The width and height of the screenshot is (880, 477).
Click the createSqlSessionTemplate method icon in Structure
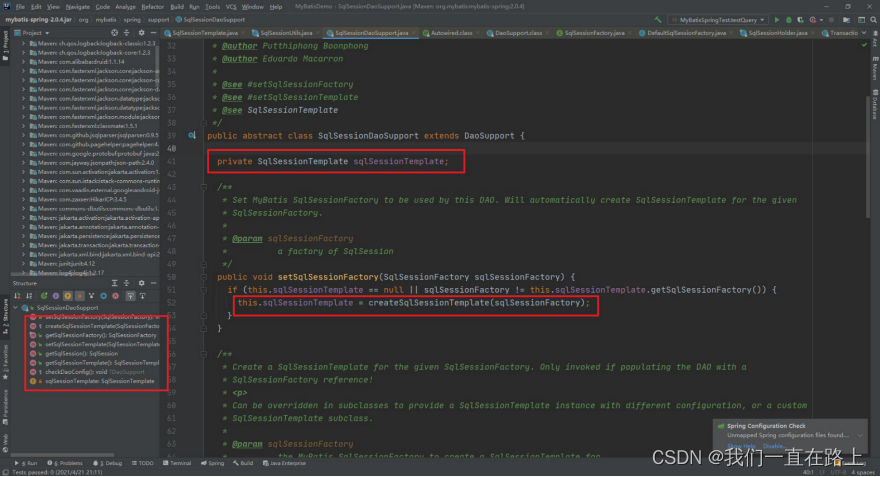coord(33,326)
